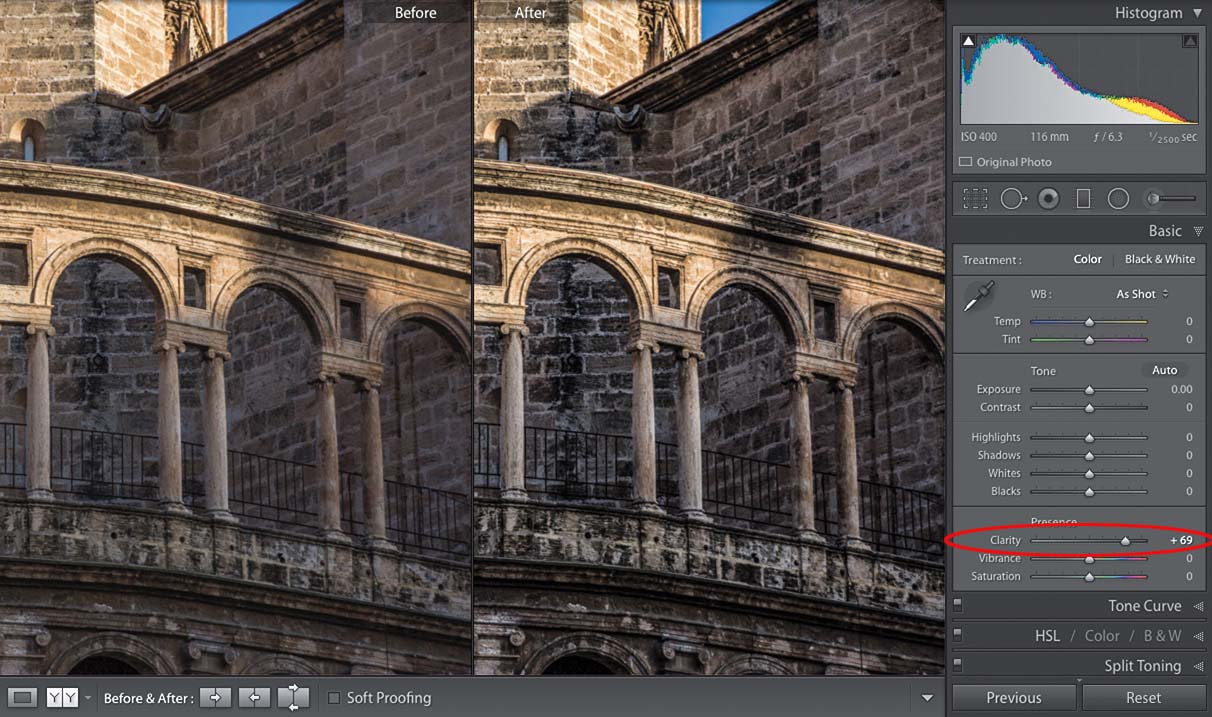Choose the Red Eye Correction tool

coord(1048,199)
